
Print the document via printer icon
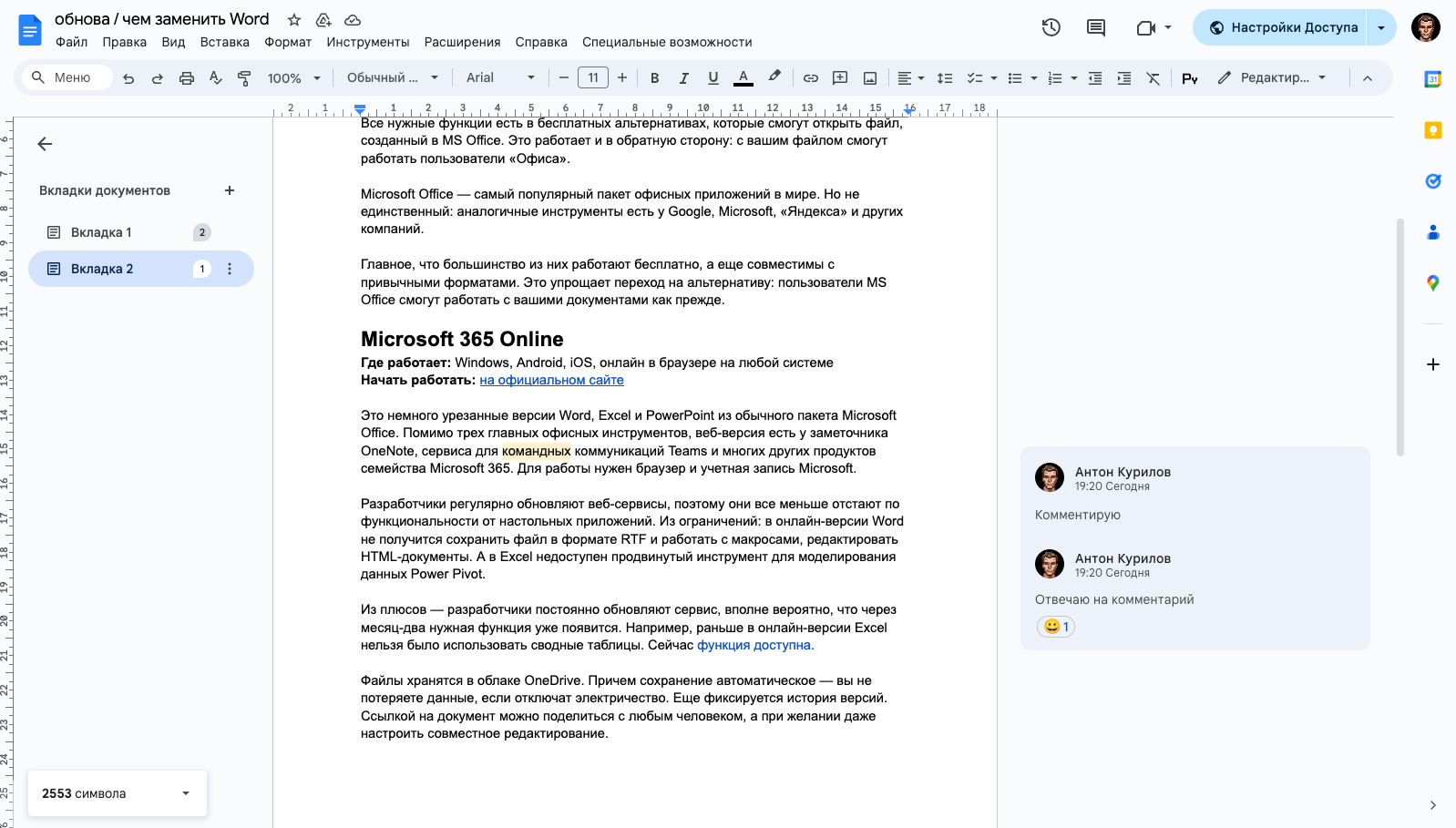coord(187,78)
